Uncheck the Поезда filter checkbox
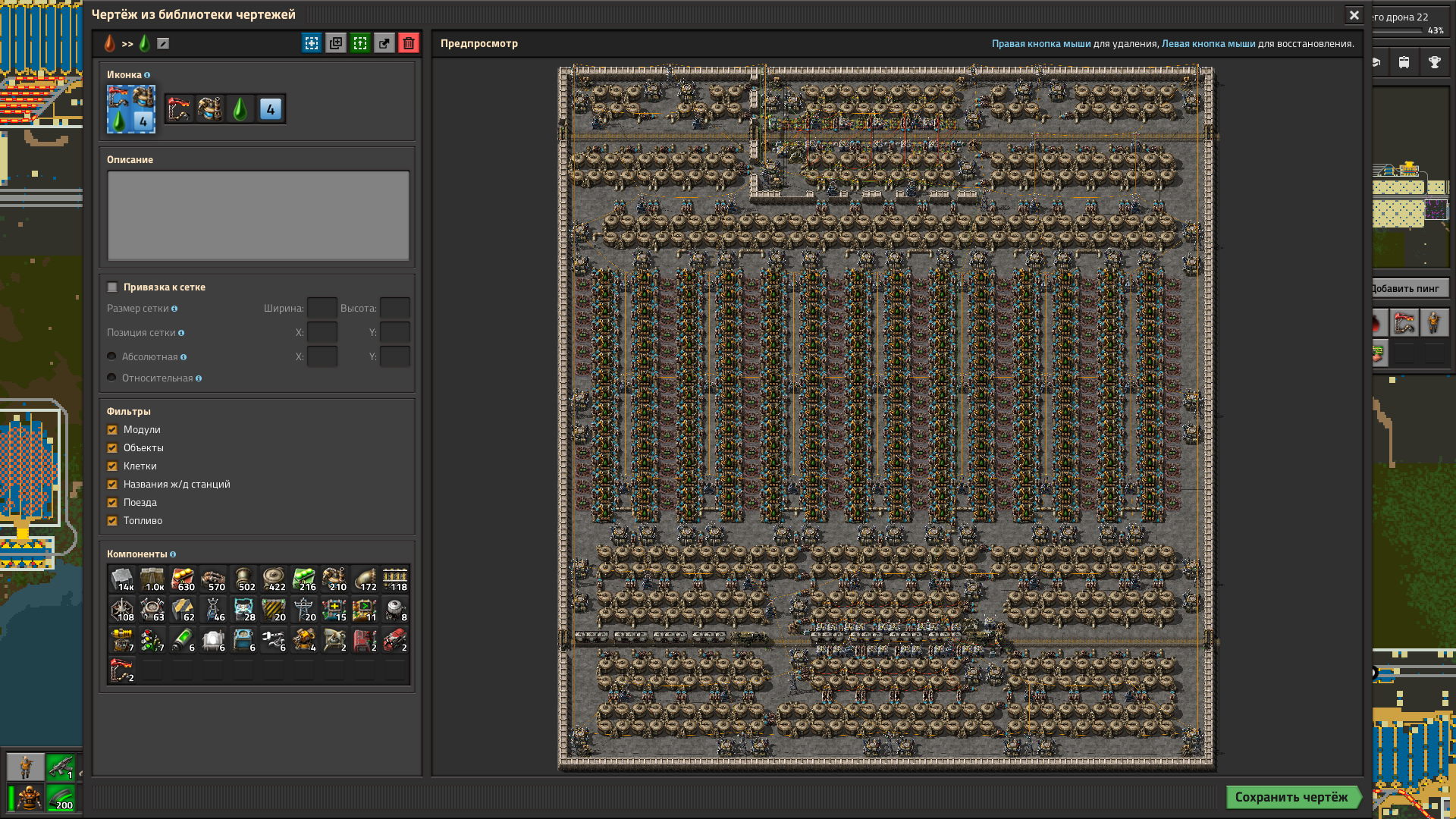 [x=112, y=503]
